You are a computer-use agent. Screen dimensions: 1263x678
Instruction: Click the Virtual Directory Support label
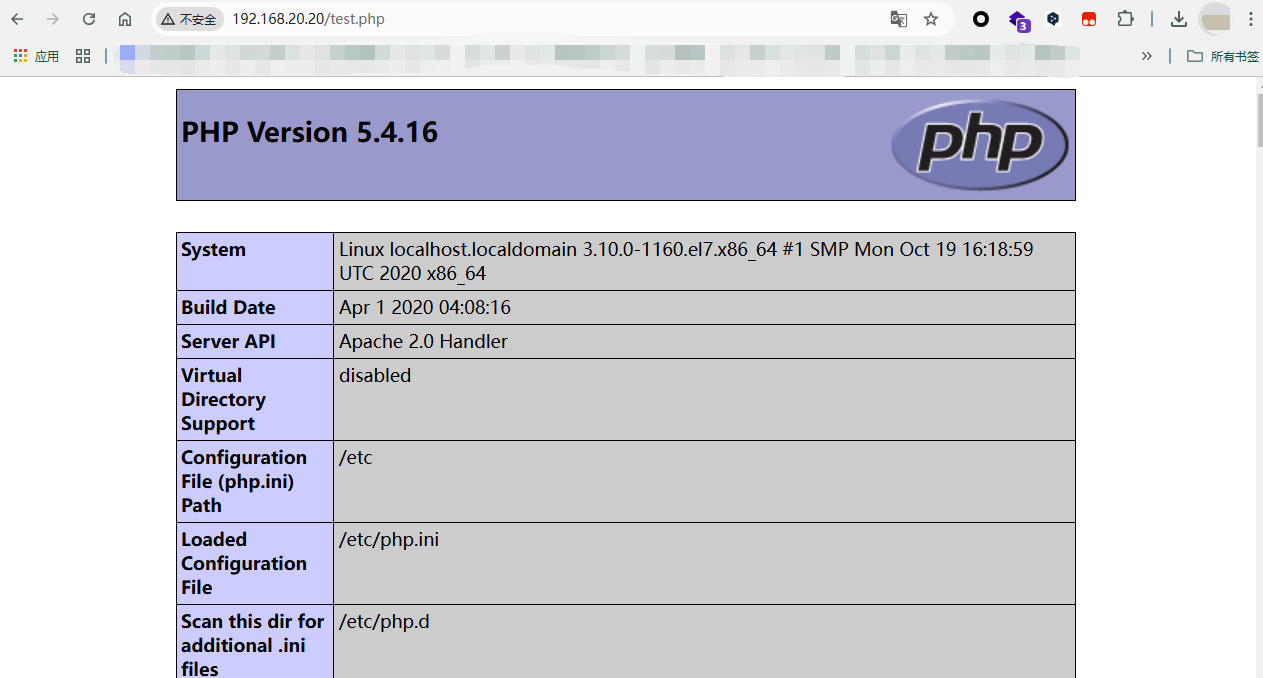[x=223, y=399]
